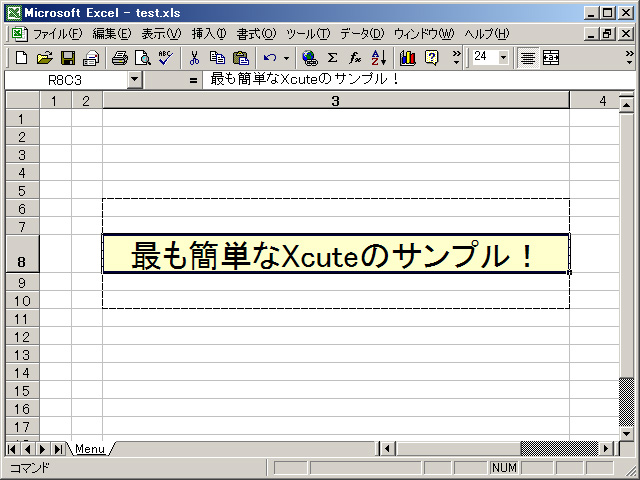
Task: Select row header 1
Action: pos(22,118)
